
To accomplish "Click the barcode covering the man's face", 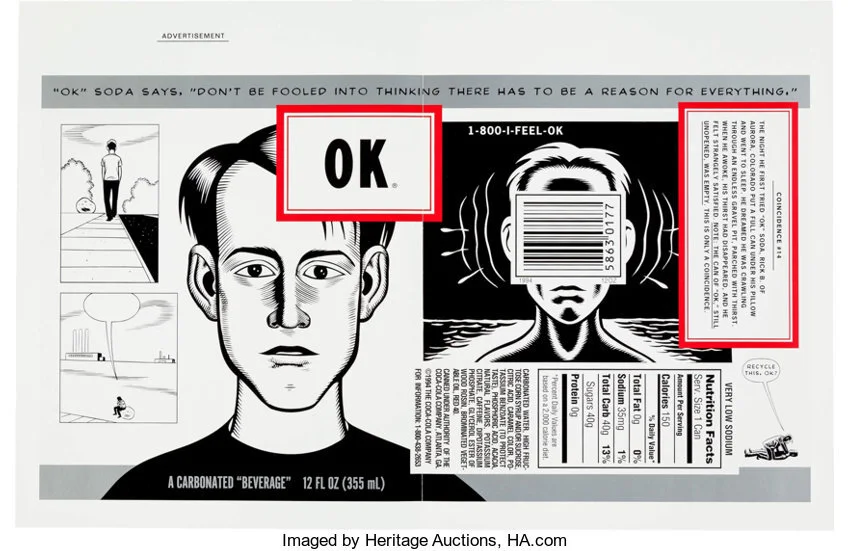I will 569,238.
